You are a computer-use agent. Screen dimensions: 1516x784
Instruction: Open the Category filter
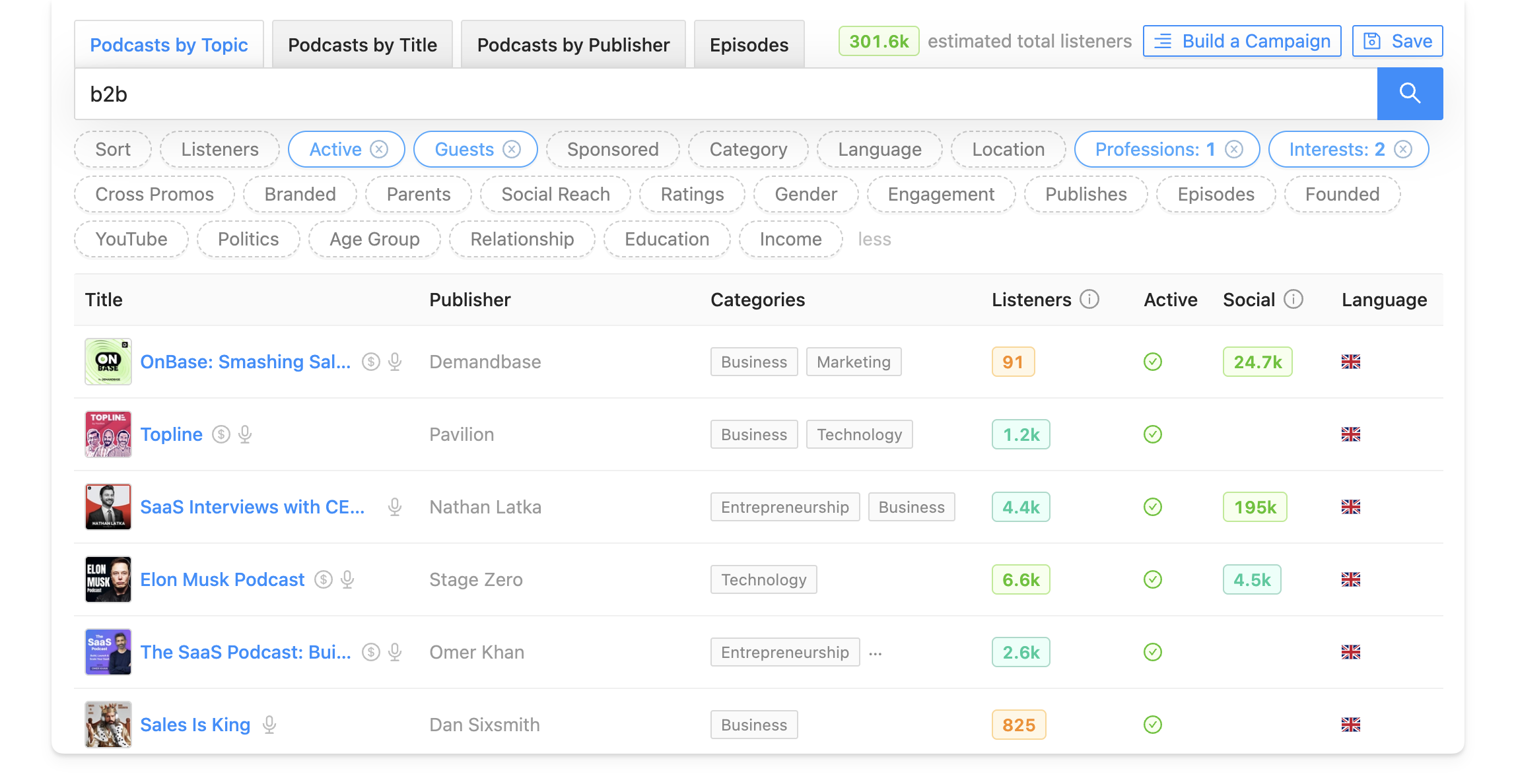[748, 149]
